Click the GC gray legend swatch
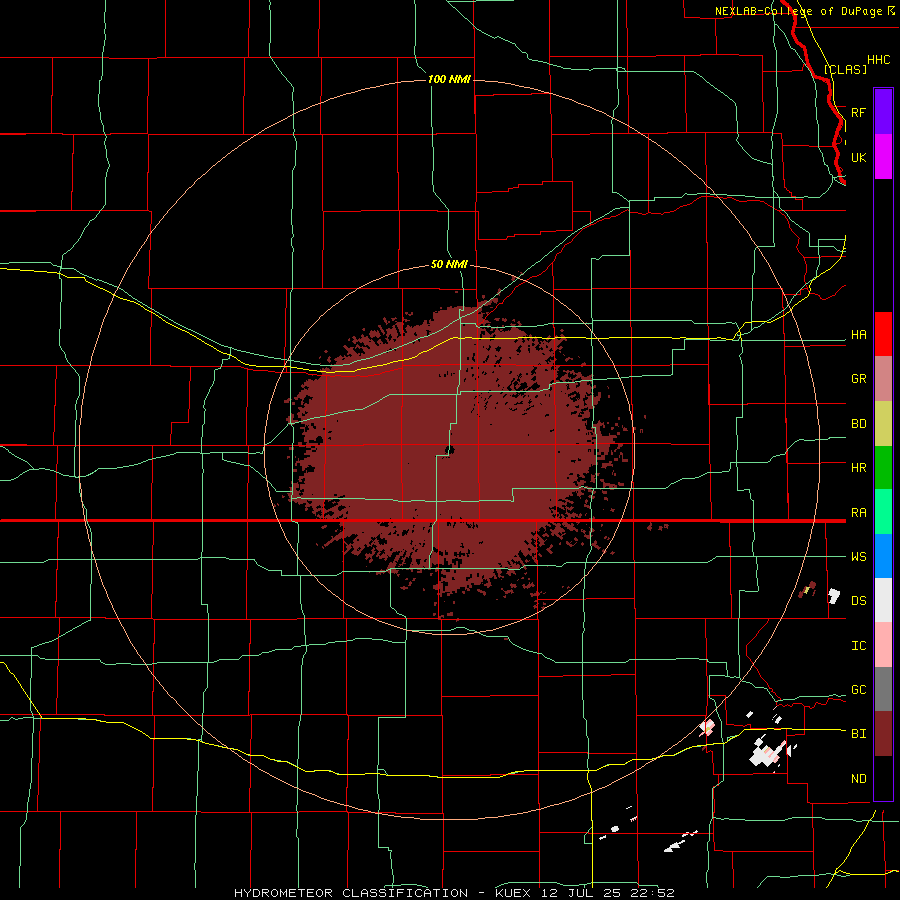 [x=883, y=689]
